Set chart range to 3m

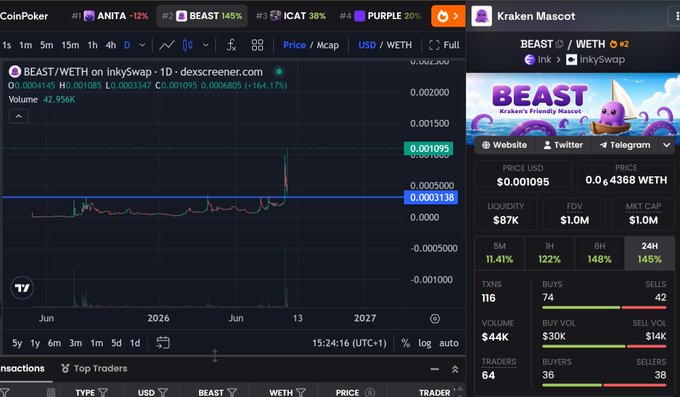click(75, 343)
